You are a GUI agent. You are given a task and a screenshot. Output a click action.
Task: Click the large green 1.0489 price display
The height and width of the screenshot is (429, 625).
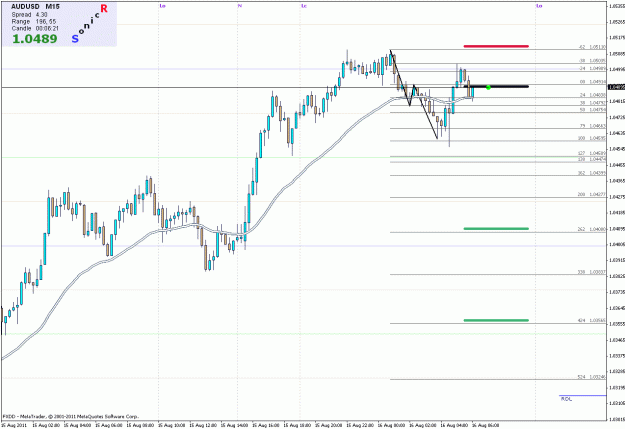pos(35,39)
